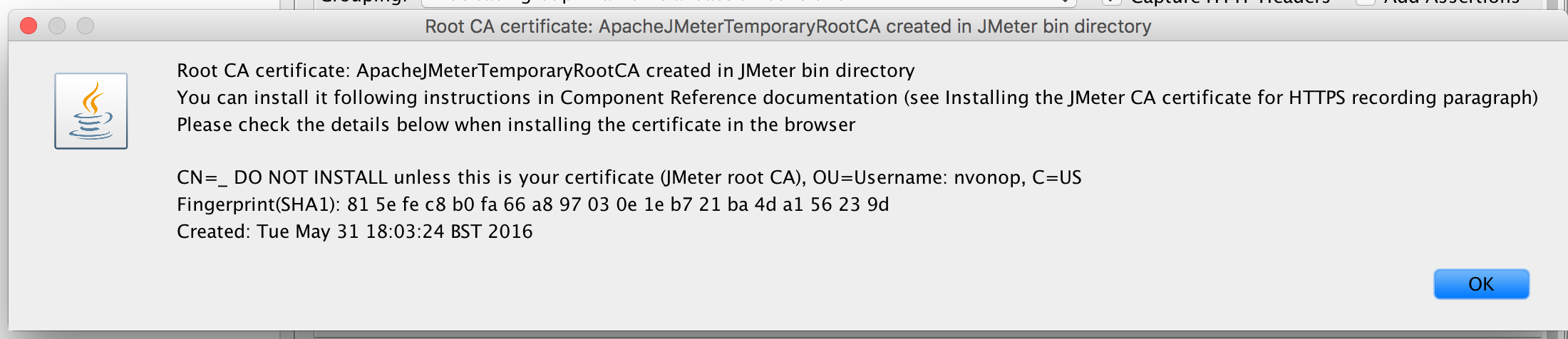Click the 'Please check the details' line

[516, 125]
